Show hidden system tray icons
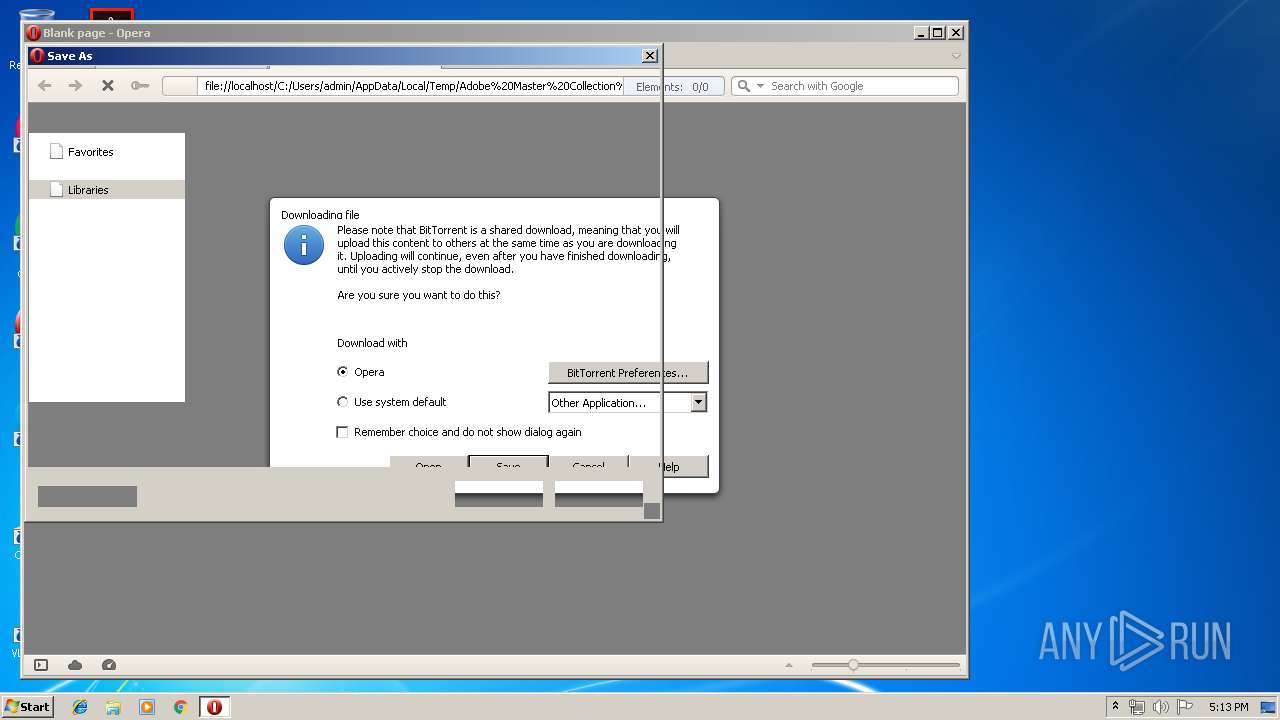1280x720 pixels. pos(1115,707)
